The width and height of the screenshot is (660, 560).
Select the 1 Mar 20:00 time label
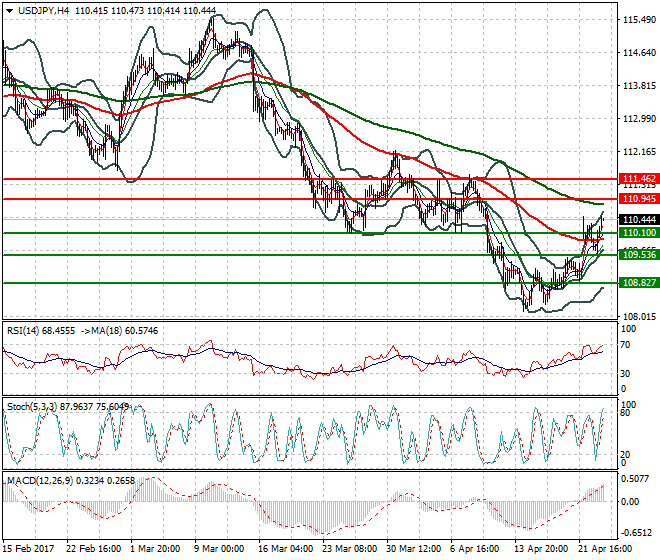tap(155, 549)
